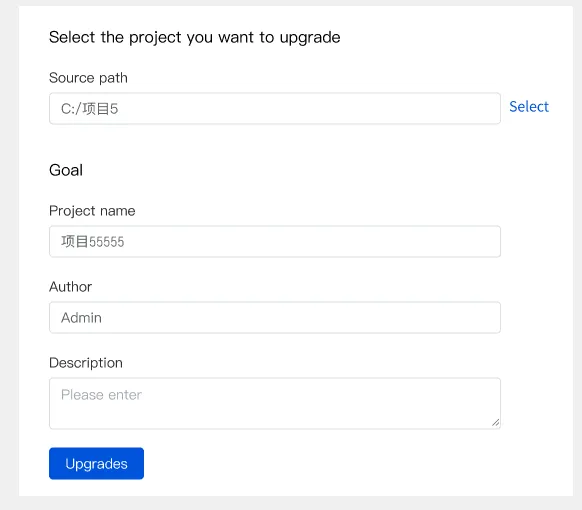Place cursor on the C:/项目5 path text

(89, 109)
